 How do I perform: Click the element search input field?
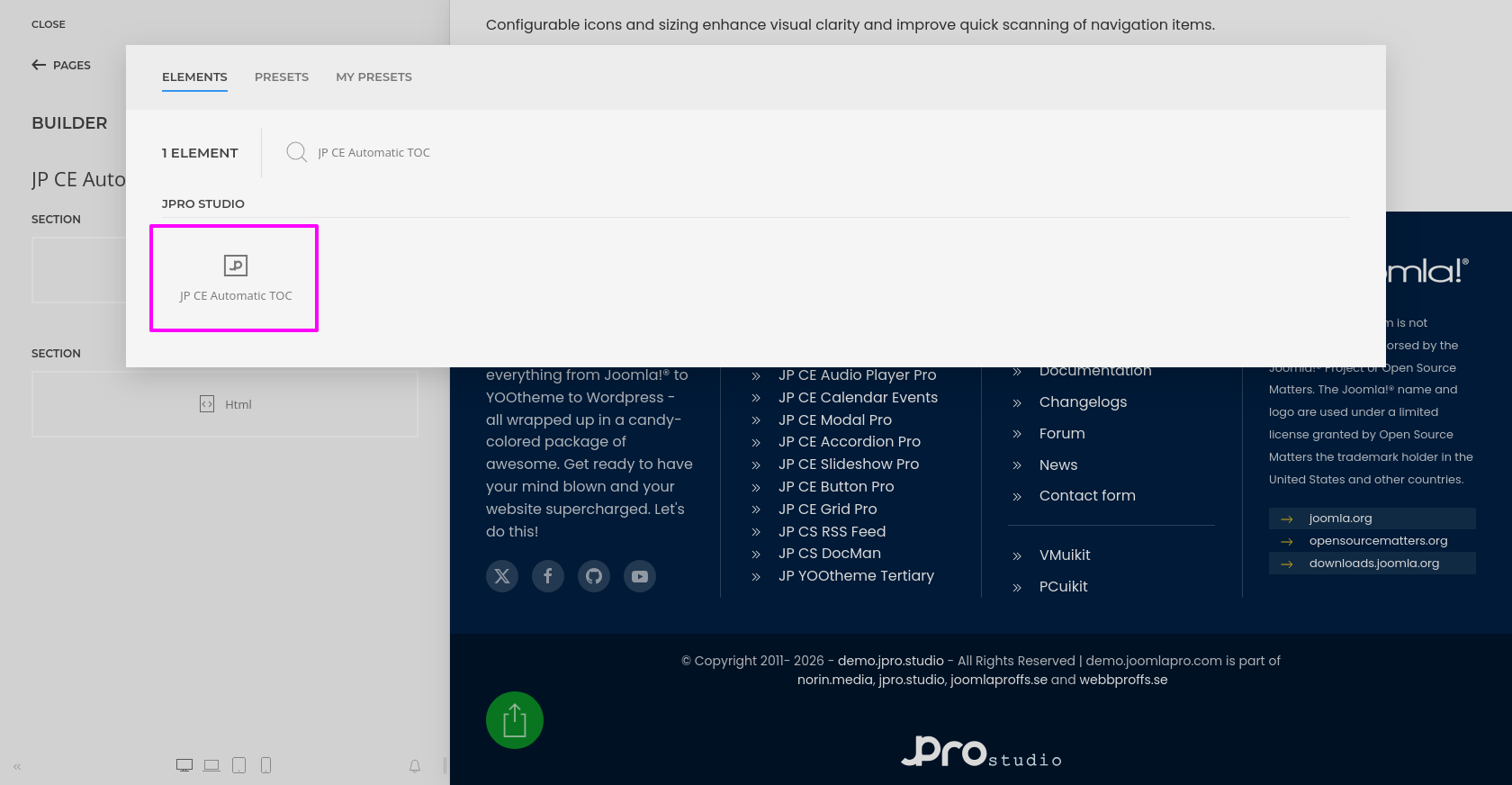click(x=540, y=153)
